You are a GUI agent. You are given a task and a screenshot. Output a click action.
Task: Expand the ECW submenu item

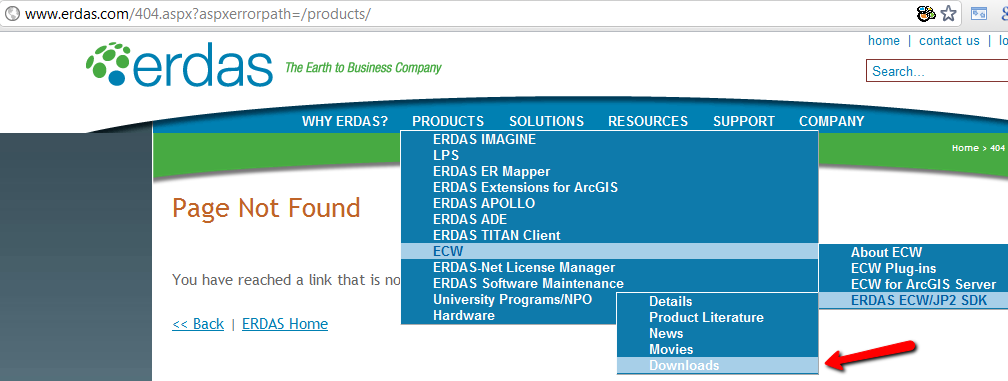(x=609, y=251)
